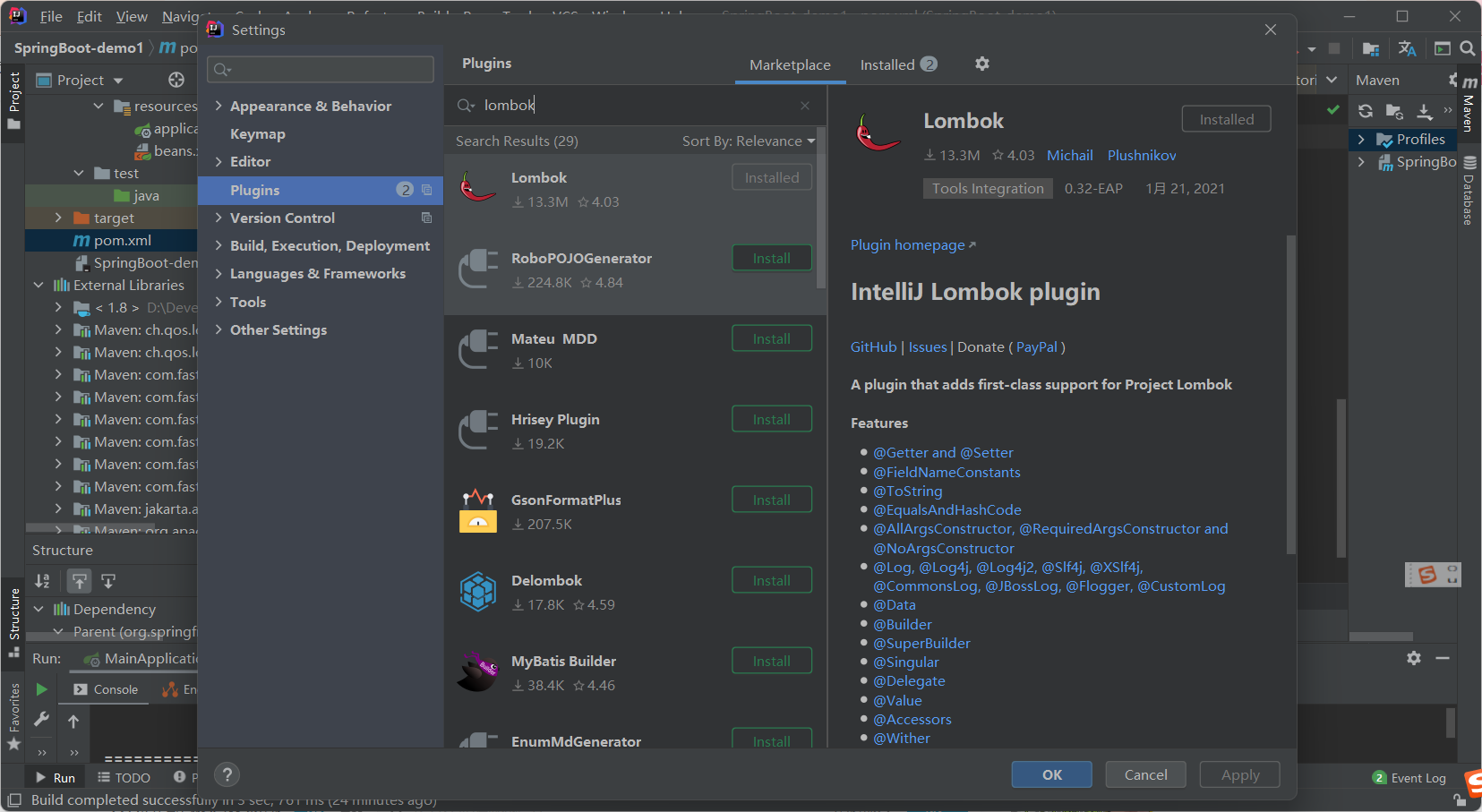Install Hrisey Plugin
Screen dimensions: 1482x812
tap(772, 419)
